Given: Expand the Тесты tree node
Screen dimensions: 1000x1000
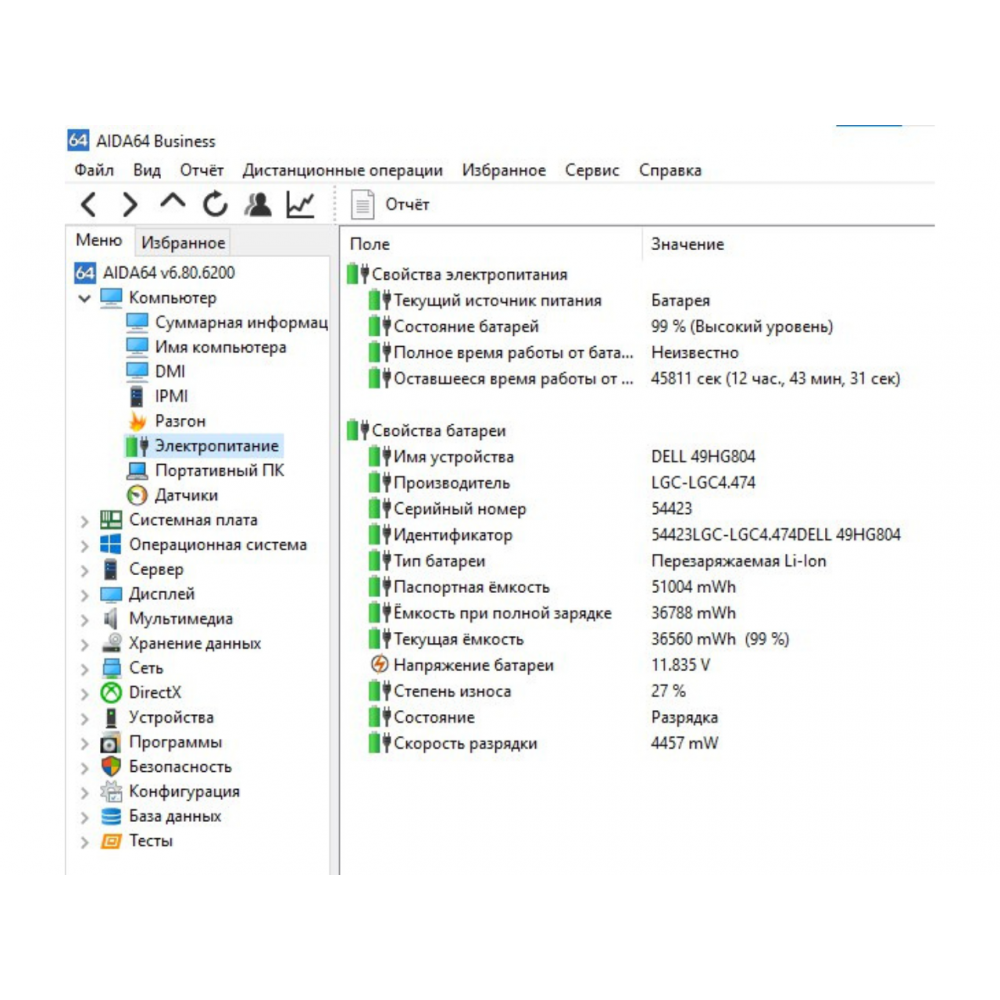Looking at the screenshot, I should 85,842.
